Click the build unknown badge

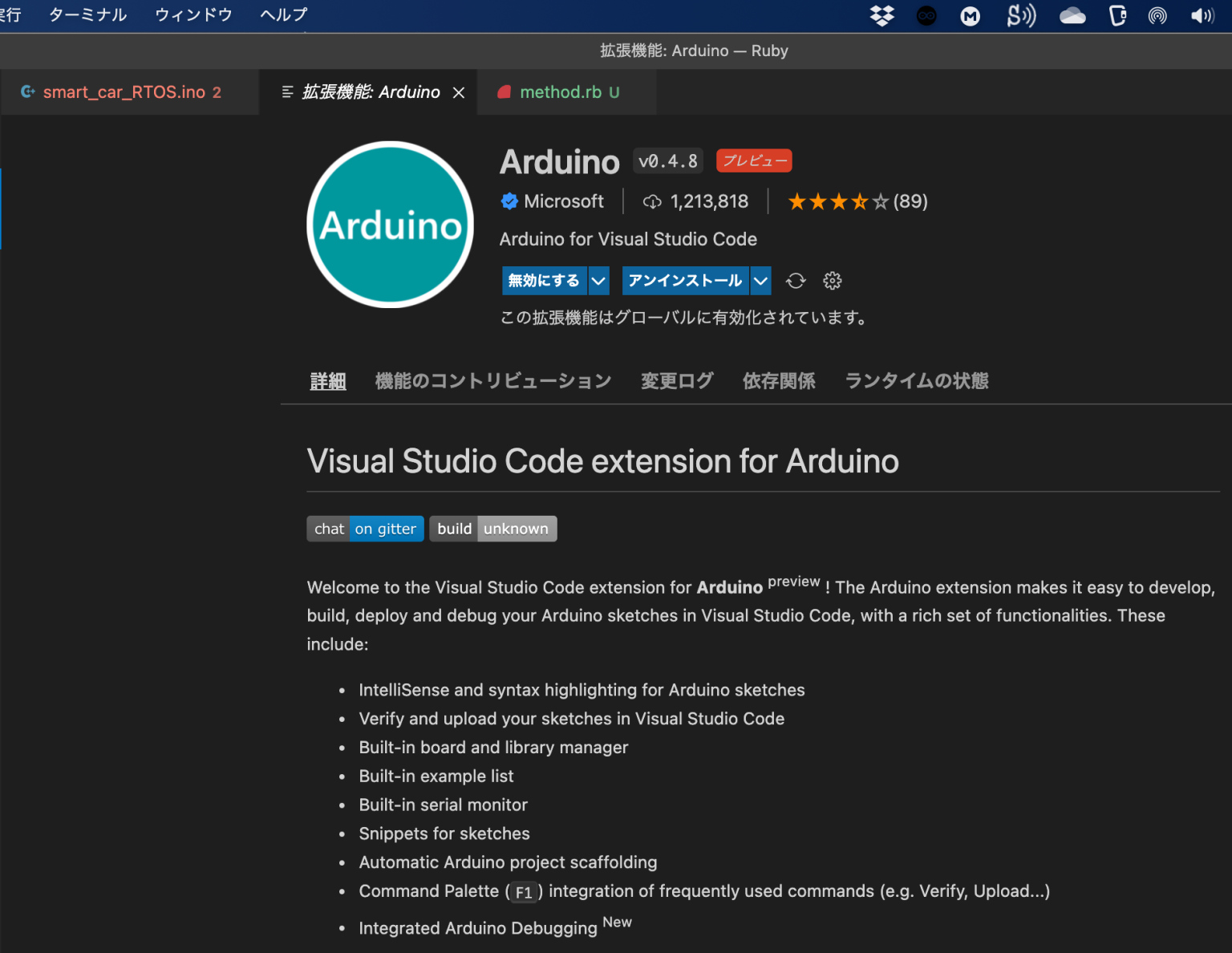tap(493, 529)
